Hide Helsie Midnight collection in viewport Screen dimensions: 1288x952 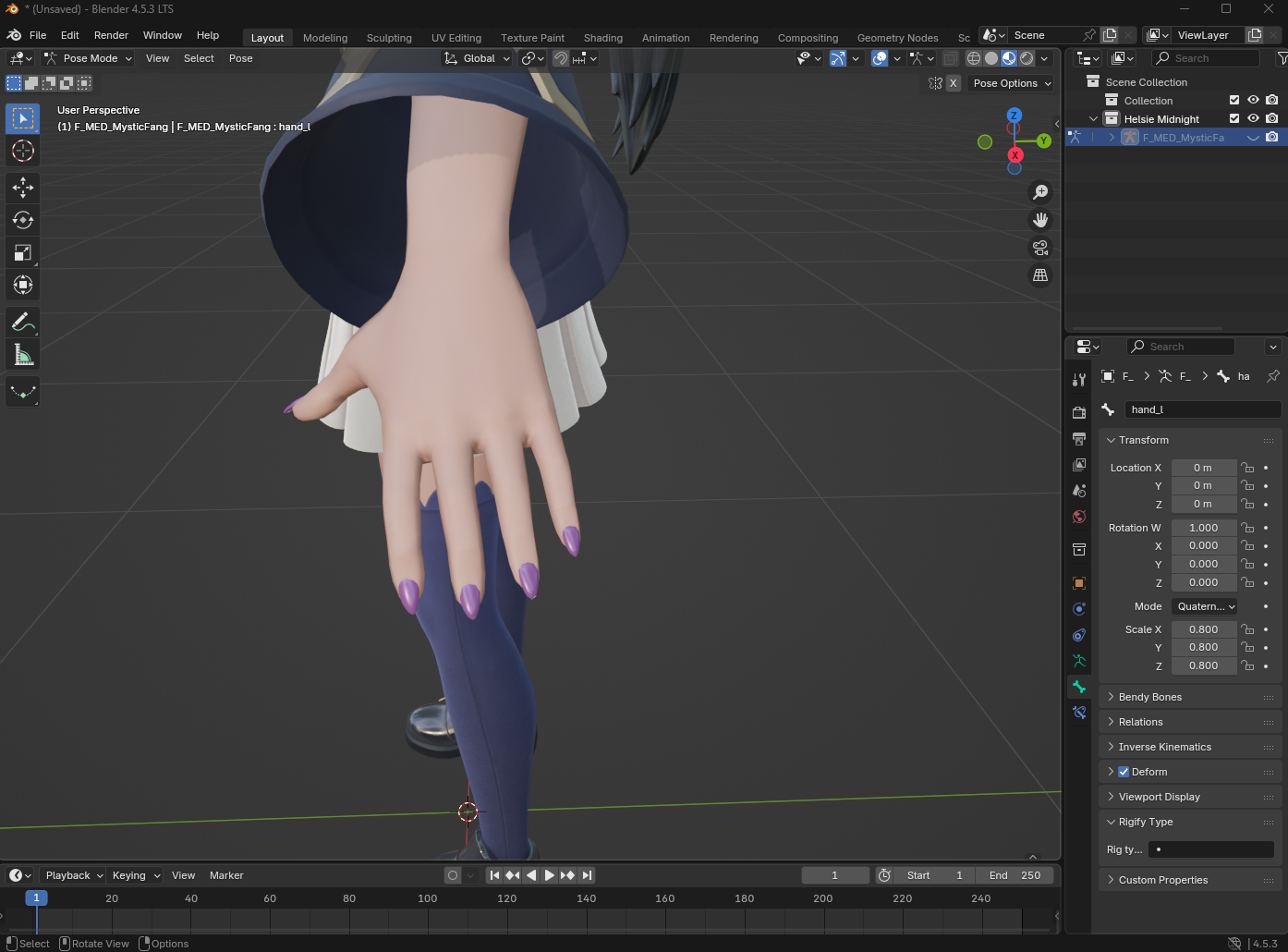(1253, 118)
